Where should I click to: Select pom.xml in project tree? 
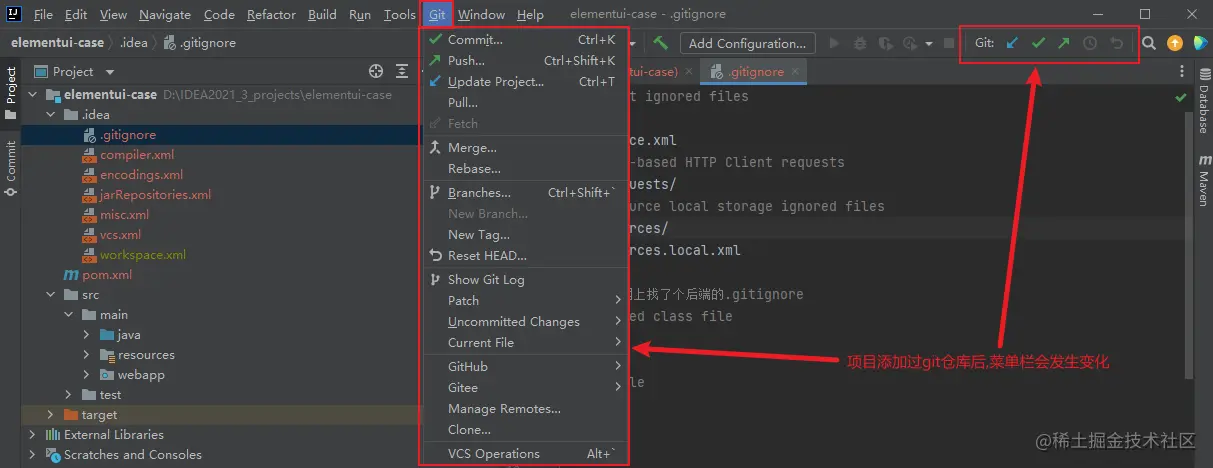(x=107, y=274)
